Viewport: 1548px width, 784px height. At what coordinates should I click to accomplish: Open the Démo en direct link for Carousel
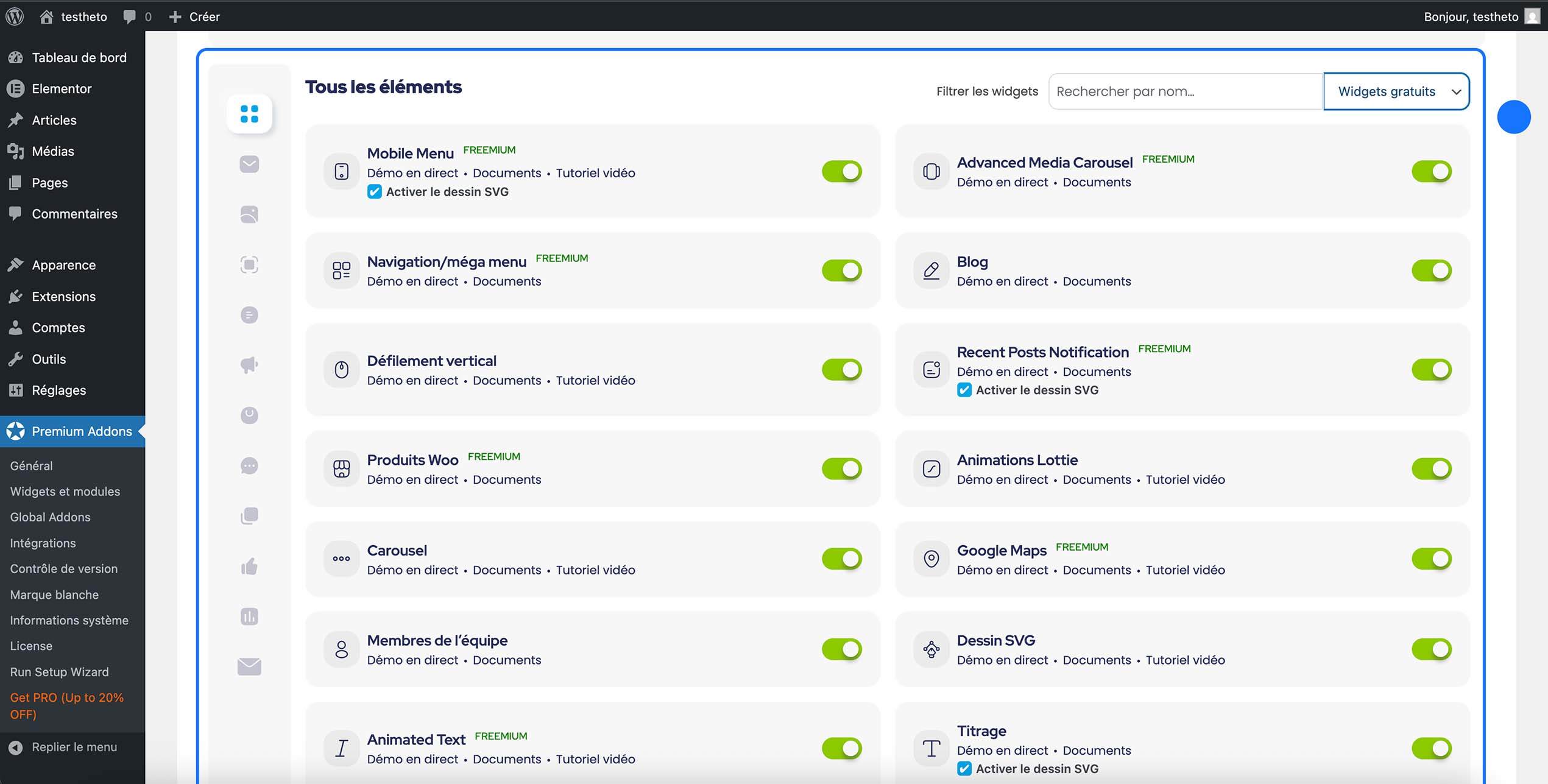pyautogui.click(x=412, y=570)
